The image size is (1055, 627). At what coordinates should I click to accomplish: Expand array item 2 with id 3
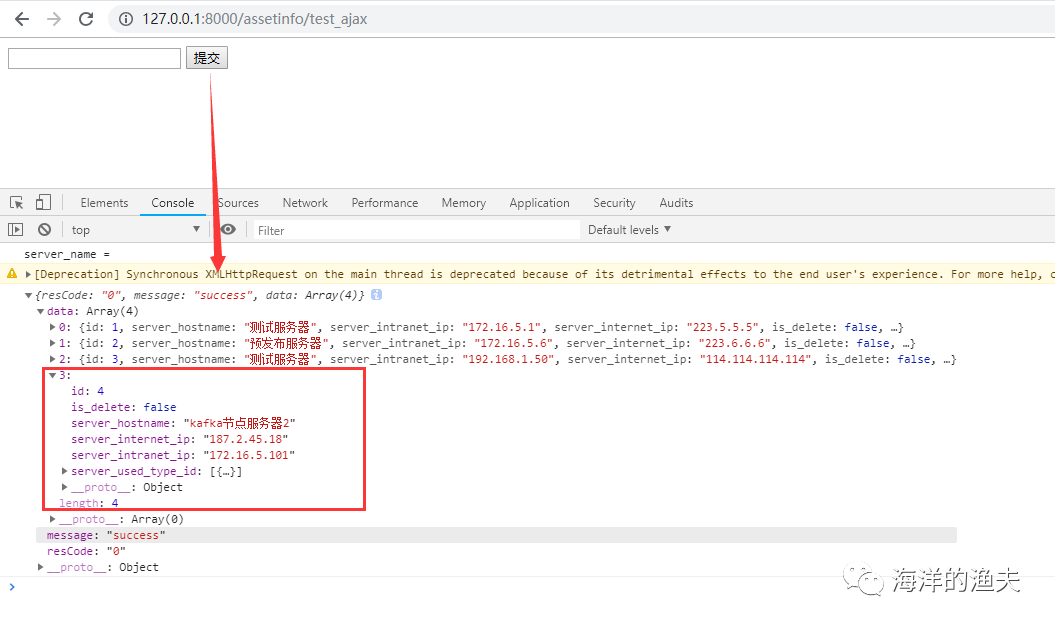click(x=52, y=359)
